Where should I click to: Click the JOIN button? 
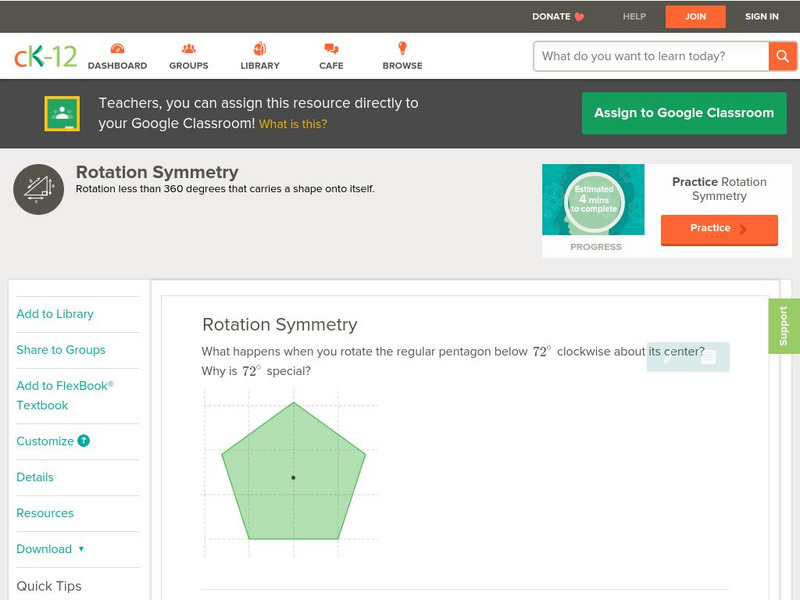695,17
